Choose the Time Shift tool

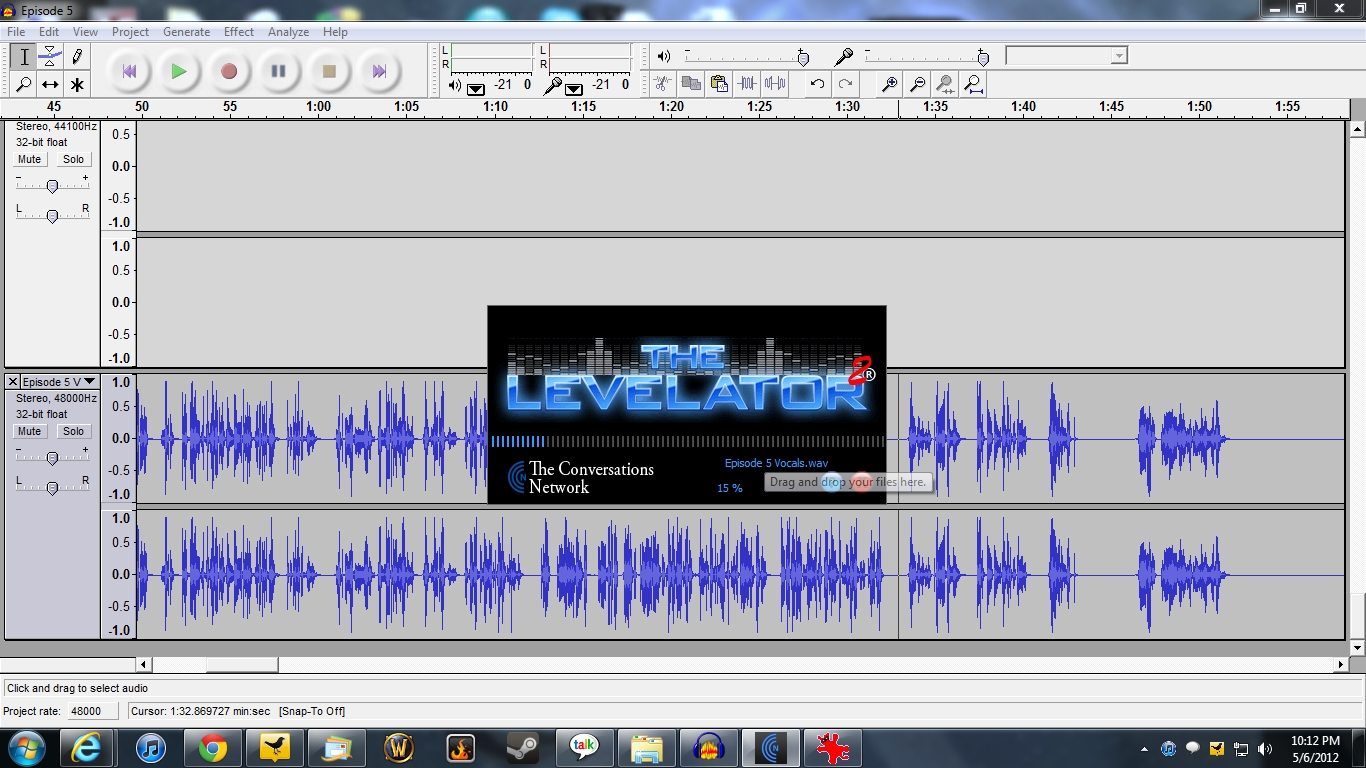(50, 85)
